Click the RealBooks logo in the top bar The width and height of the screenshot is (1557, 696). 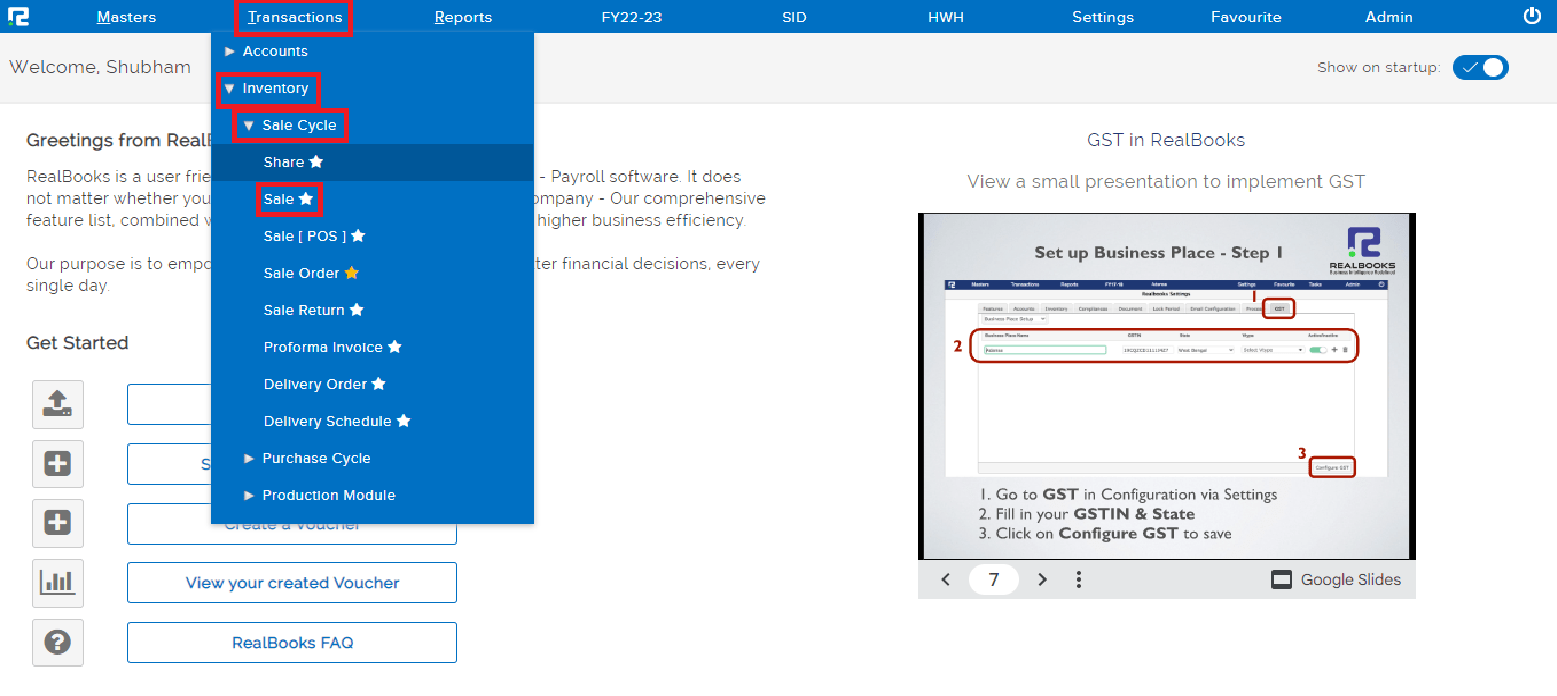(20, 16)
